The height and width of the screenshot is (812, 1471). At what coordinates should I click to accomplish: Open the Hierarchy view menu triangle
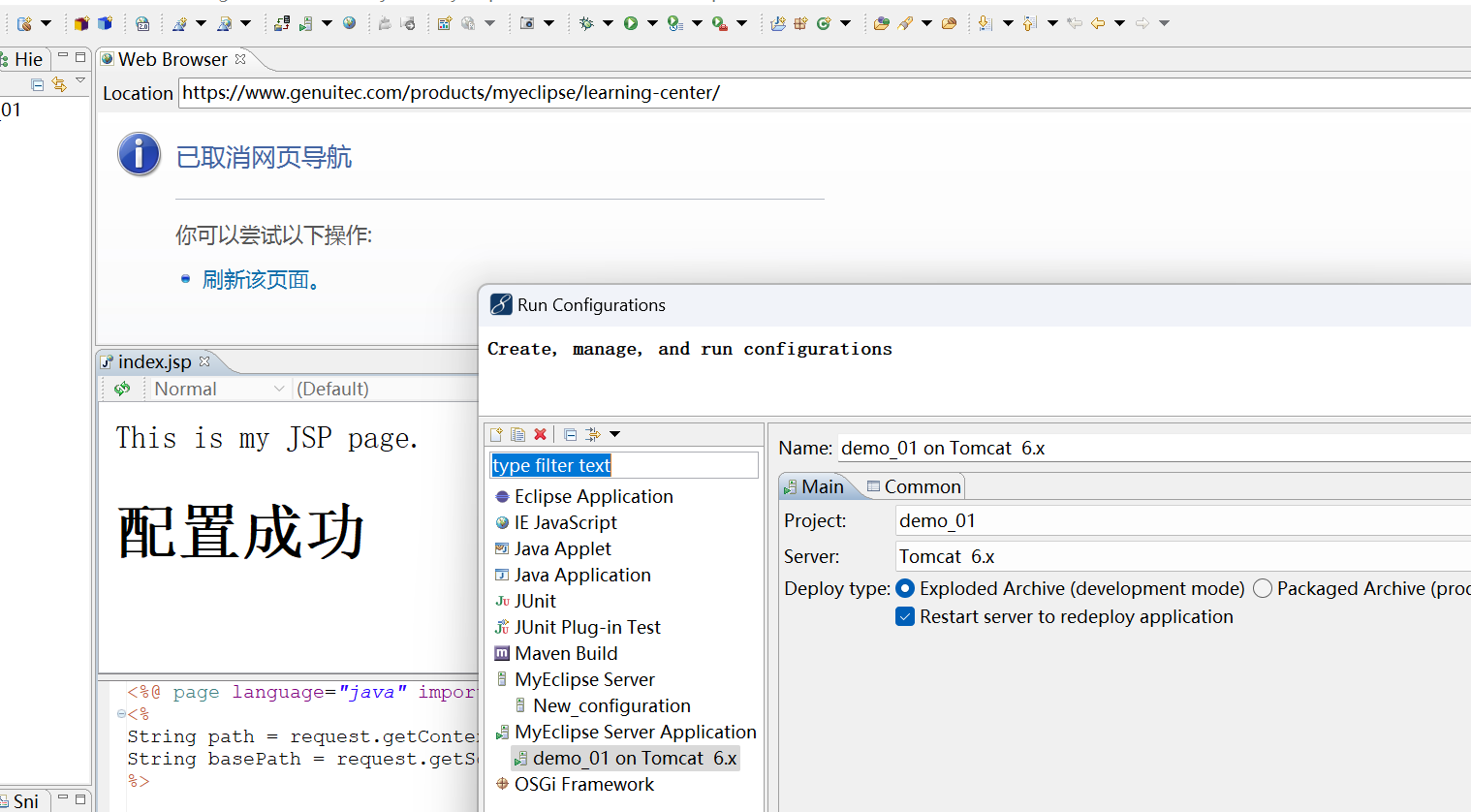tap(80, 81)
